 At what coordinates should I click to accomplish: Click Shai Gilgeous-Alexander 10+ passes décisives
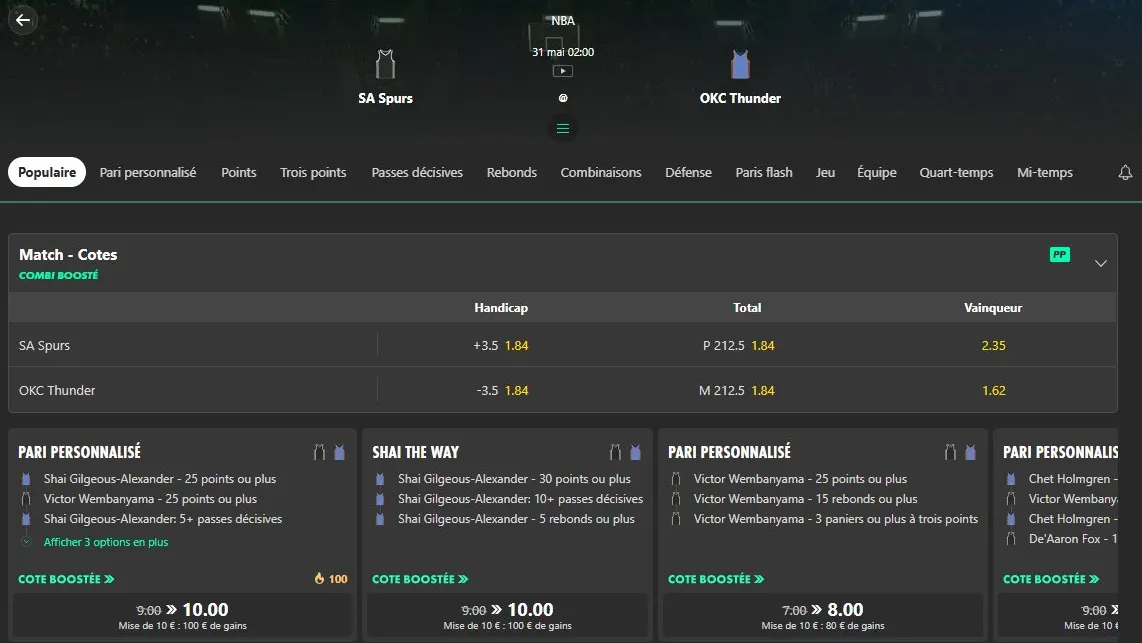521,499
